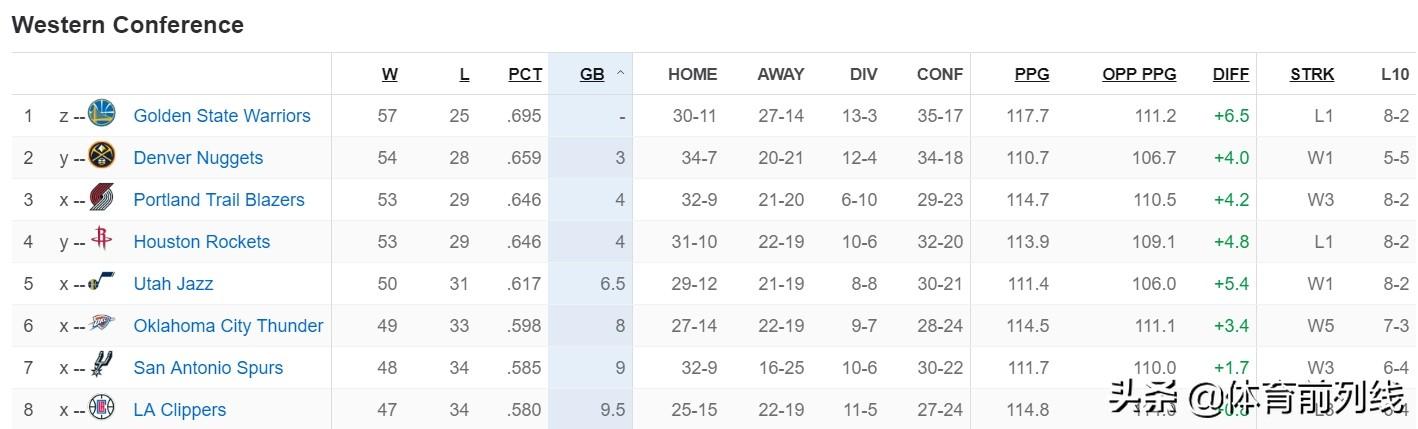1418x429 pixels.
Task: Click the LA Clippers logo icon
Action: point(102,408)
